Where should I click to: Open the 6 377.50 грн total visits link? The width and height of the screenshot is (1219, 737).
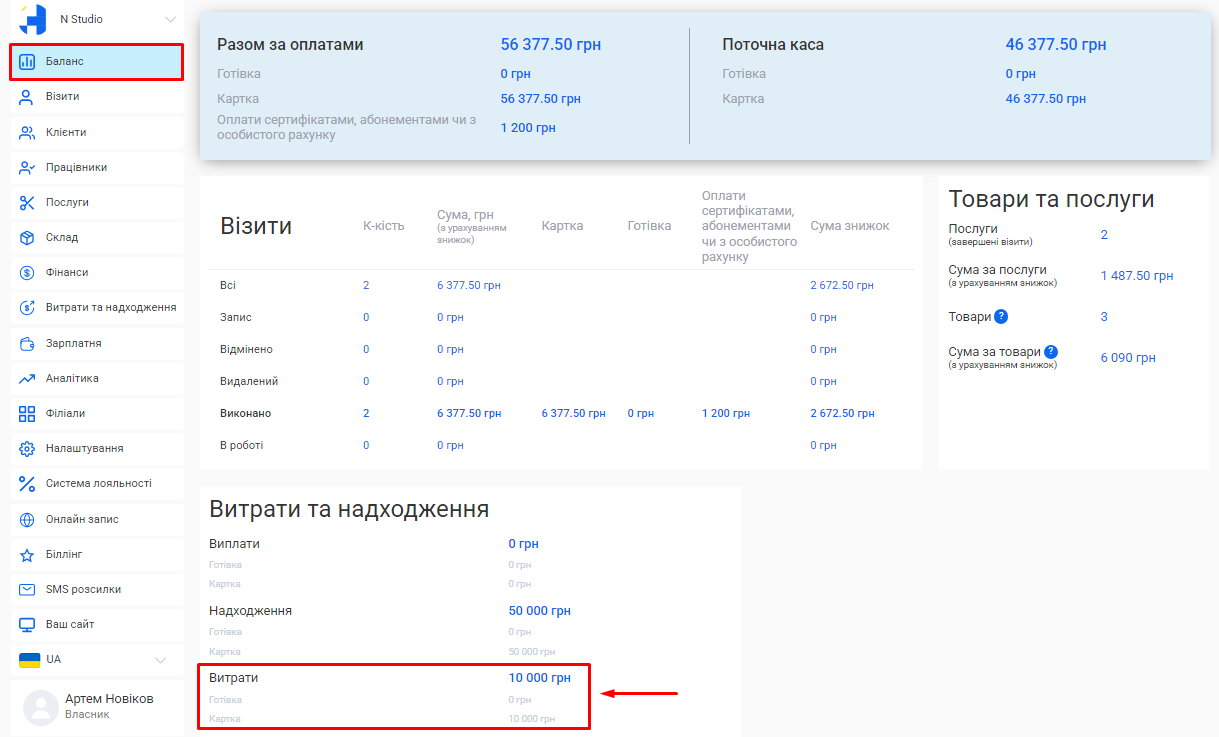(x=468, y=284)
